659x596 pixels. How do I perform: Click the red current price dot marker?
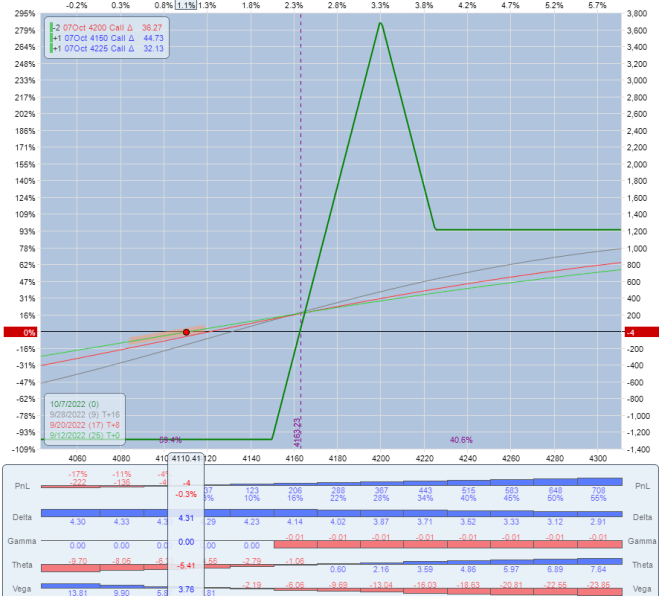(x=186, y=331)
